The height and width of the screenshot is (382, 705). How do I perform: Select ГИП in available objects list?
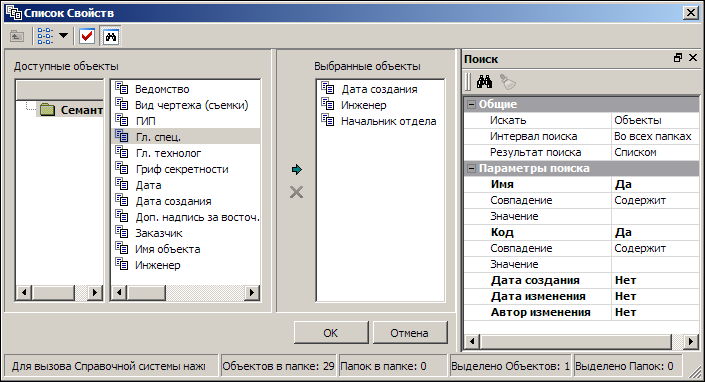click(146, 121)
